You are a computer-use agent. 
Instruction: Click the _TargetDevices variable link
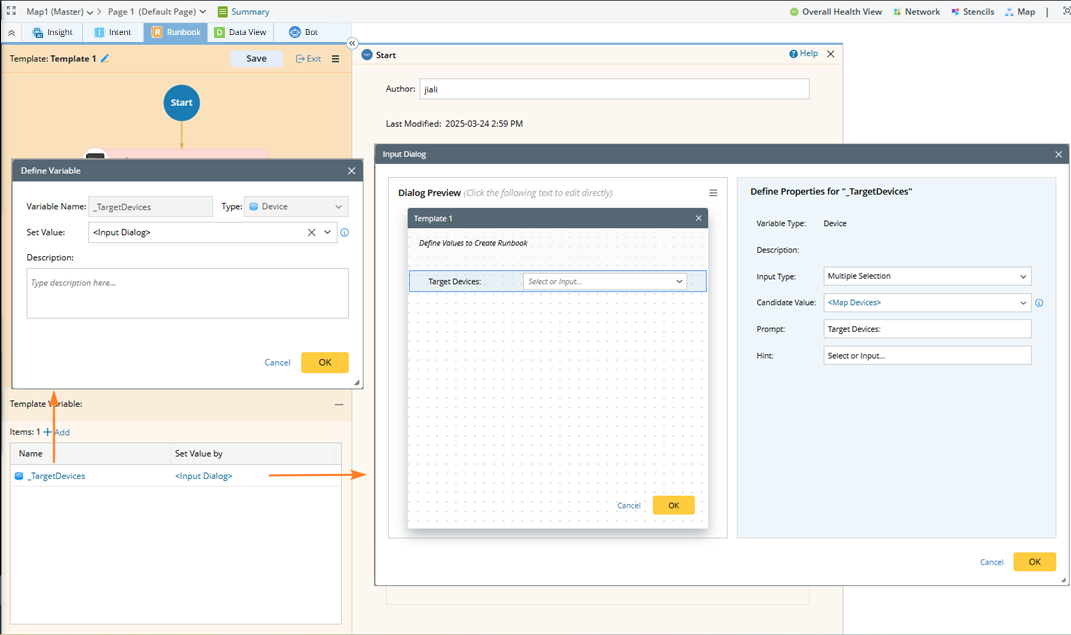click(56, 476)
